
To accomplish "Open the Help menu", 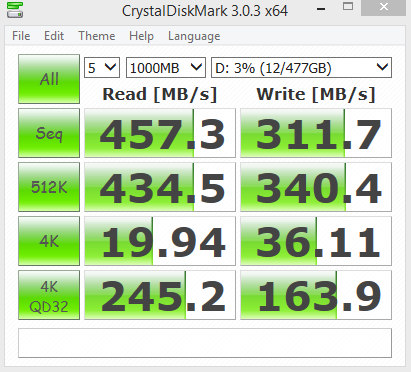I will pyautogui.click(x=141, y=36).
